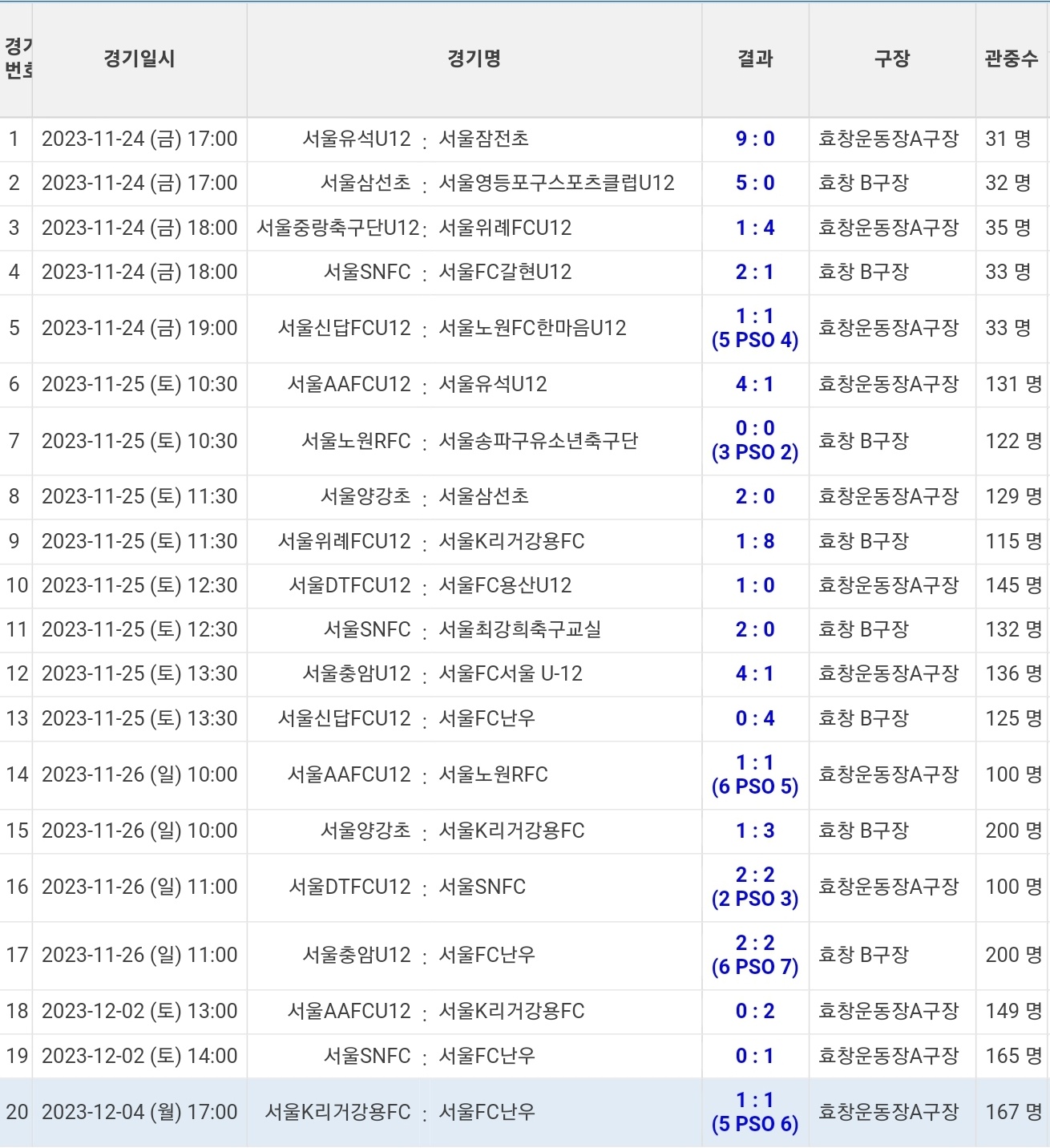Viewport: 1050px width, 1148px height.
Task: Click the 경기일시 column header
Action: [139, 59]
